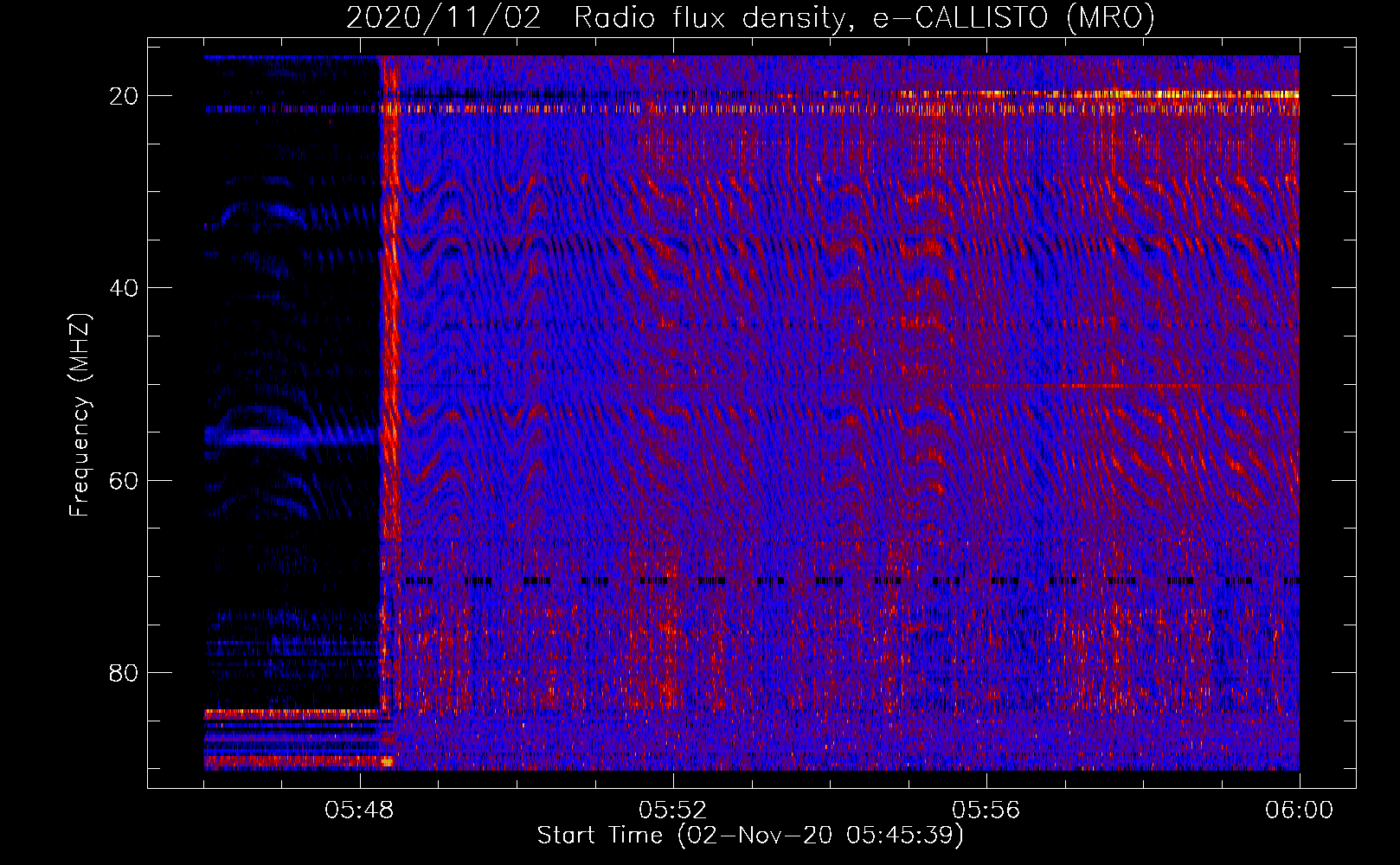Click the plot title '2020/11/02 Radio flux density'
The height and width of the screenshot is (865, 1400).
[x=750, y=18]
